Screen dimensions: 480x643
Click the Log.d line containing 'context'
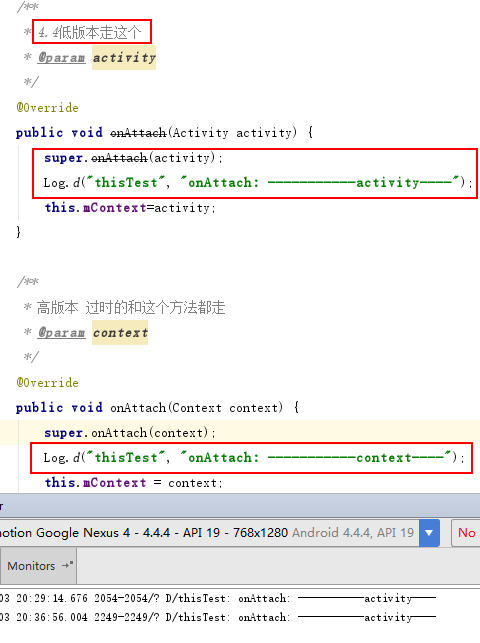[254, 458]
